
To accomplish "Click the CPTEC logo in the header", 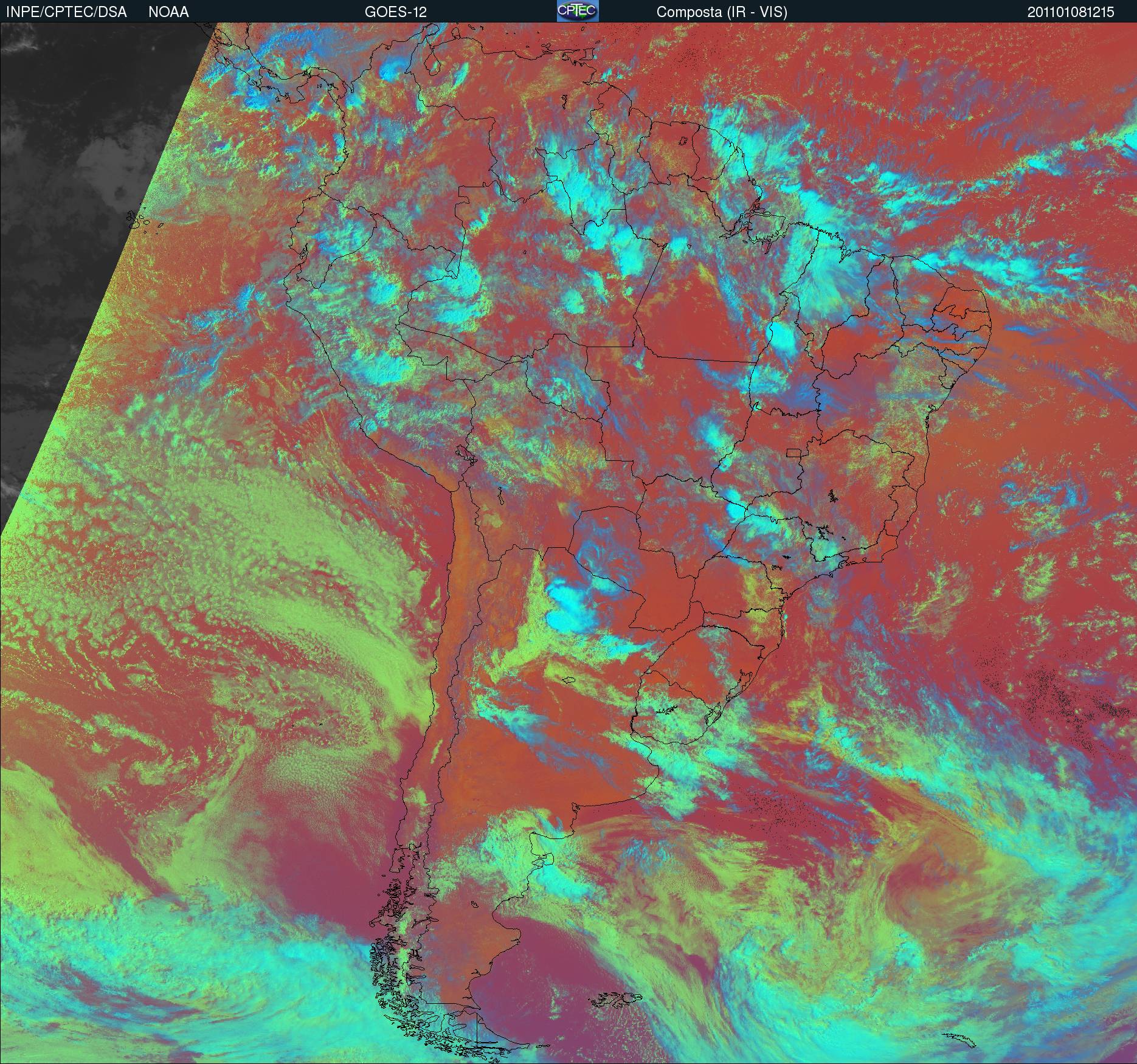I will pos(578,12).
